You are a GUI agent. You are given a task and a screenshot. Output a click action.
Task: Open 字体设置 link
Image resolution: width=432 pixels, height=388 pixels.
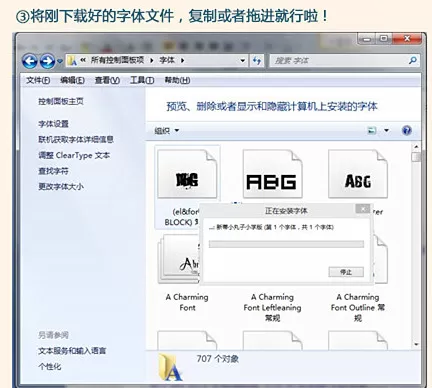pyautogui.click(x=53, y=124)
